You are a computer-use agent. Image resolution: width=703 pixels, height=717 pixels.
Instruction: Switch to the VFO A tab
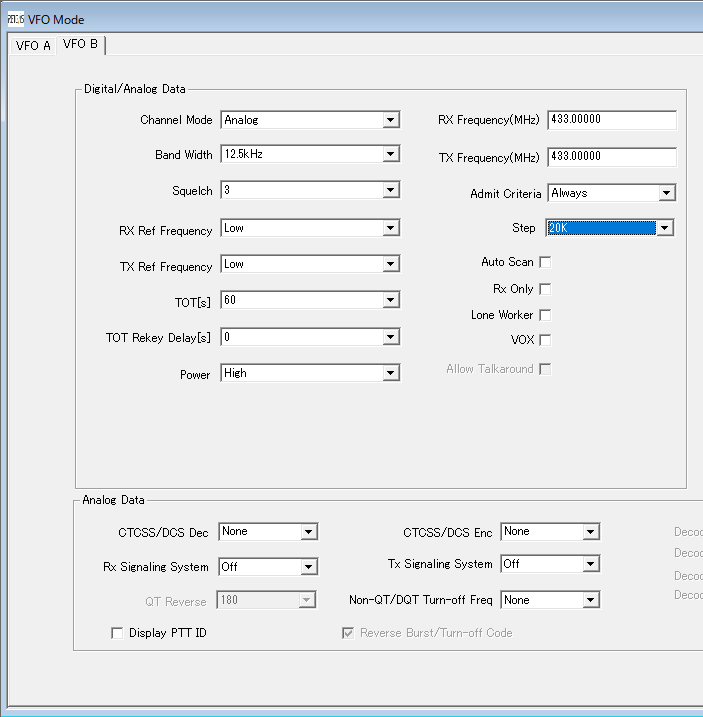pyautogui.click(x=33, y=46)
